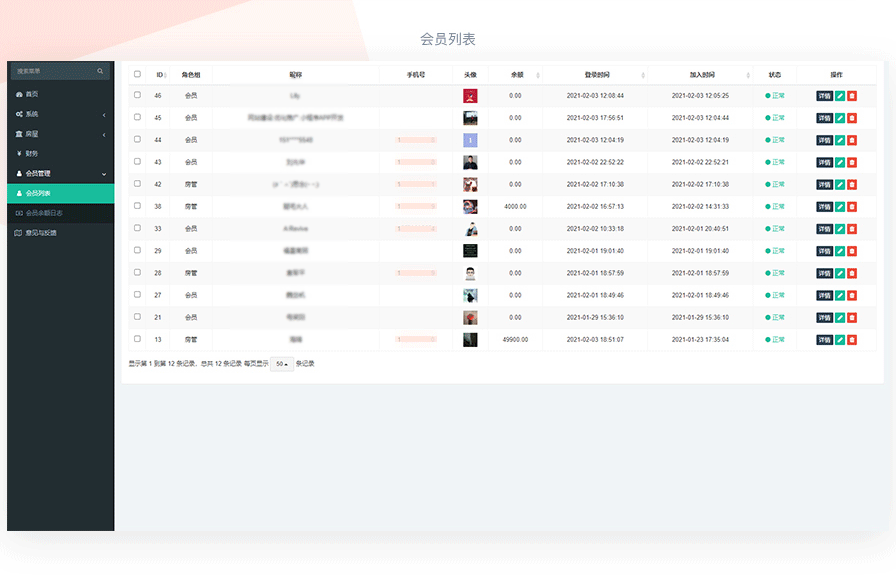Tick the checkbox for ID 38

[137, 206]
